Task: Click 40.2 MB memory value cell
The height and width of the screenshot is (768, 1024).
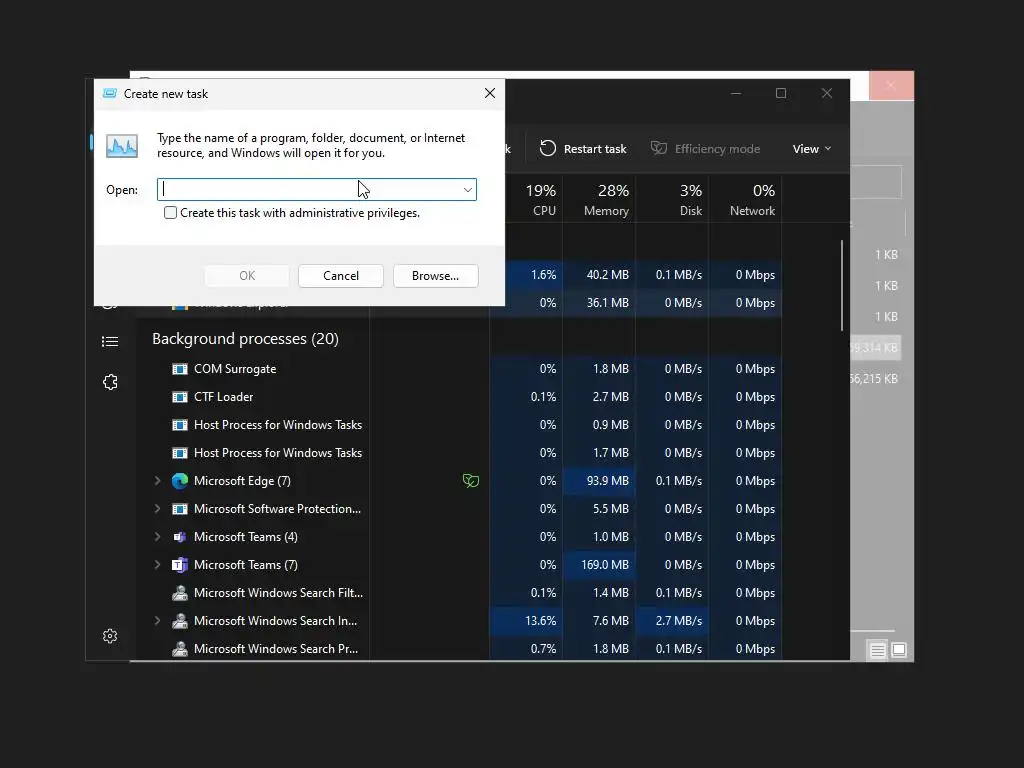Action: (x=599, y=275)
